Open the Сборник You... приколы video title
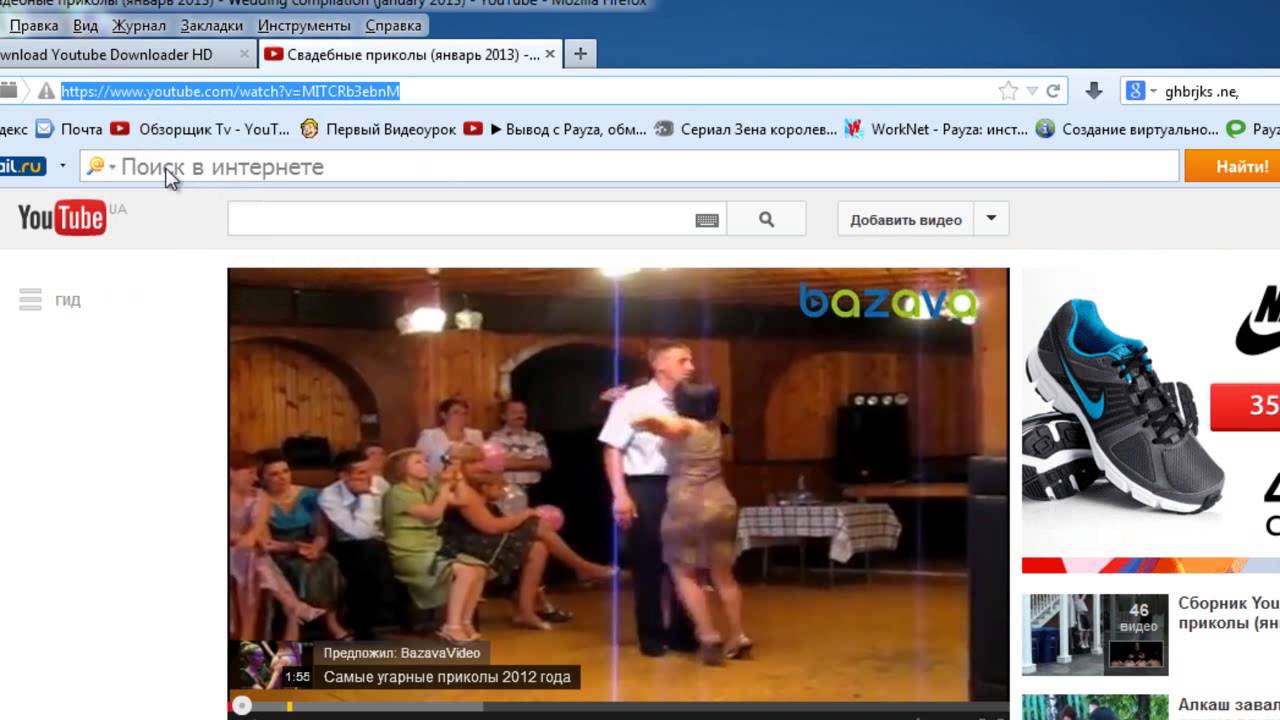 [1229, 613]
